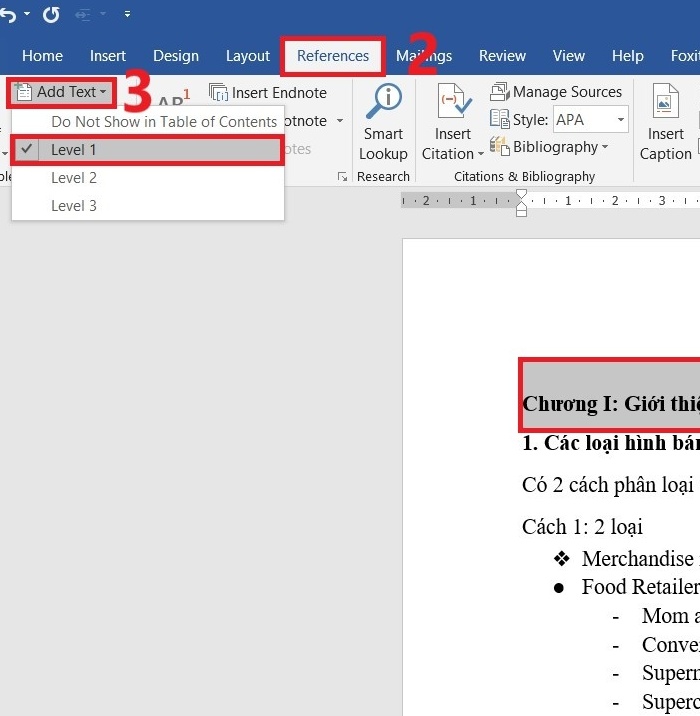Screen dimensions: 700x716
Task: Open Customize Quick Access Toolbar arrow
Action: pyautogui.click(x=127, y=15)
